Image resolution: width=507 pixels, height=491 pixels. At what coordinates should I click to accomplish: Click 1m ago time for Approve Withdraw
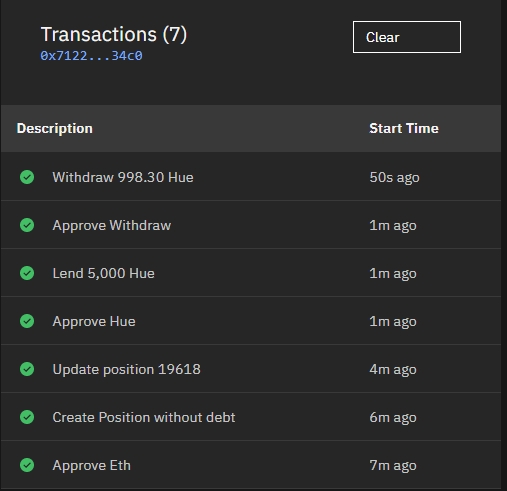pos(393,225)
